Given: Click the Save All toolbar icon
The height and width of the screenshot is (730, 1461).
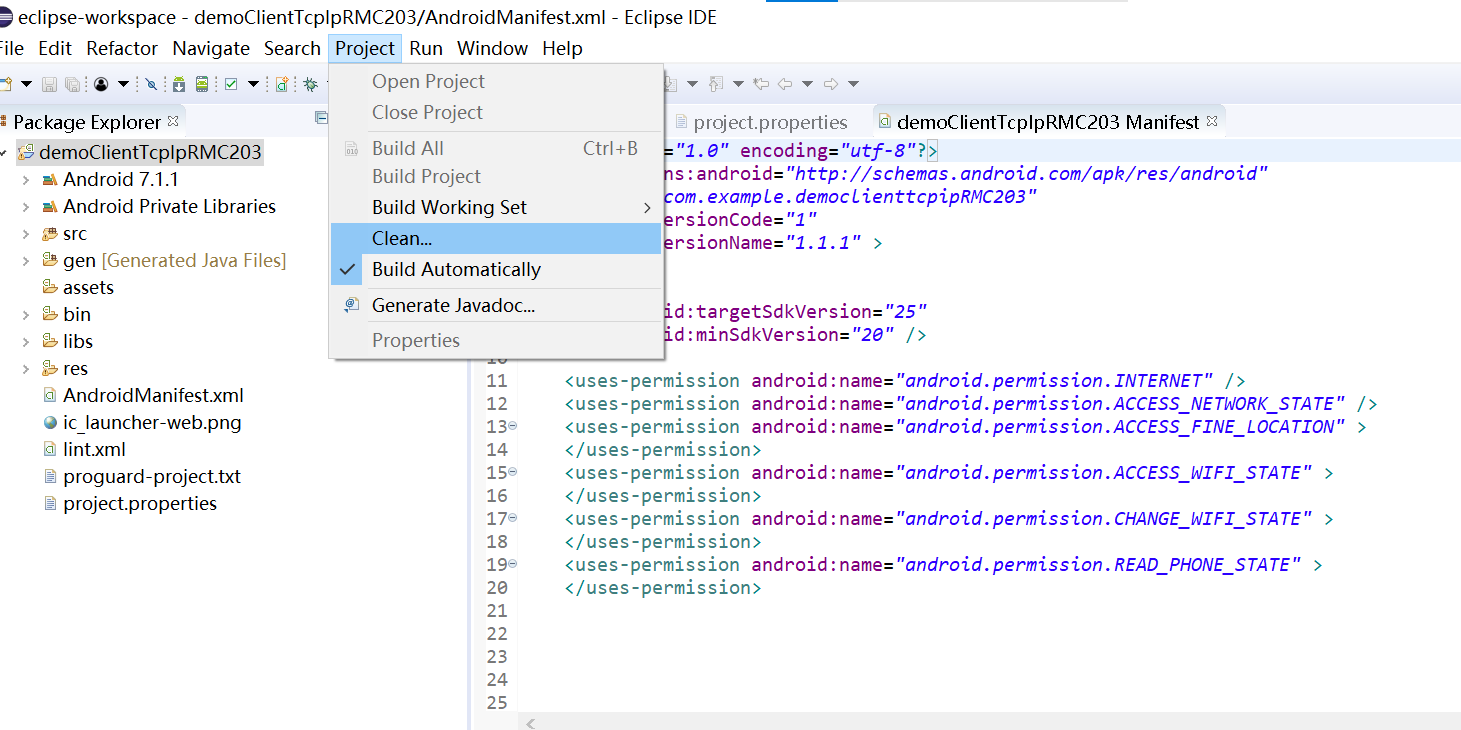Looking at the screenshot, I should 72,84.
